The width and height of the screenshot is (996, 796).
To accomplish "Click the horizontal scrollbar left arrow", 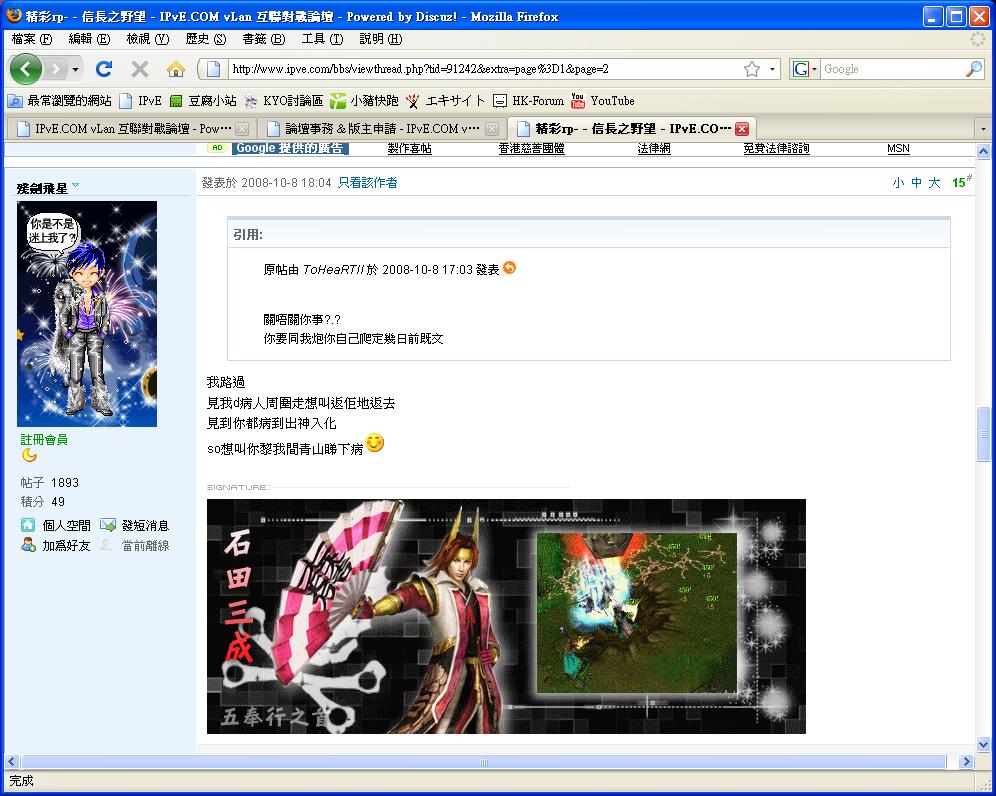I will tap(12, 761).
